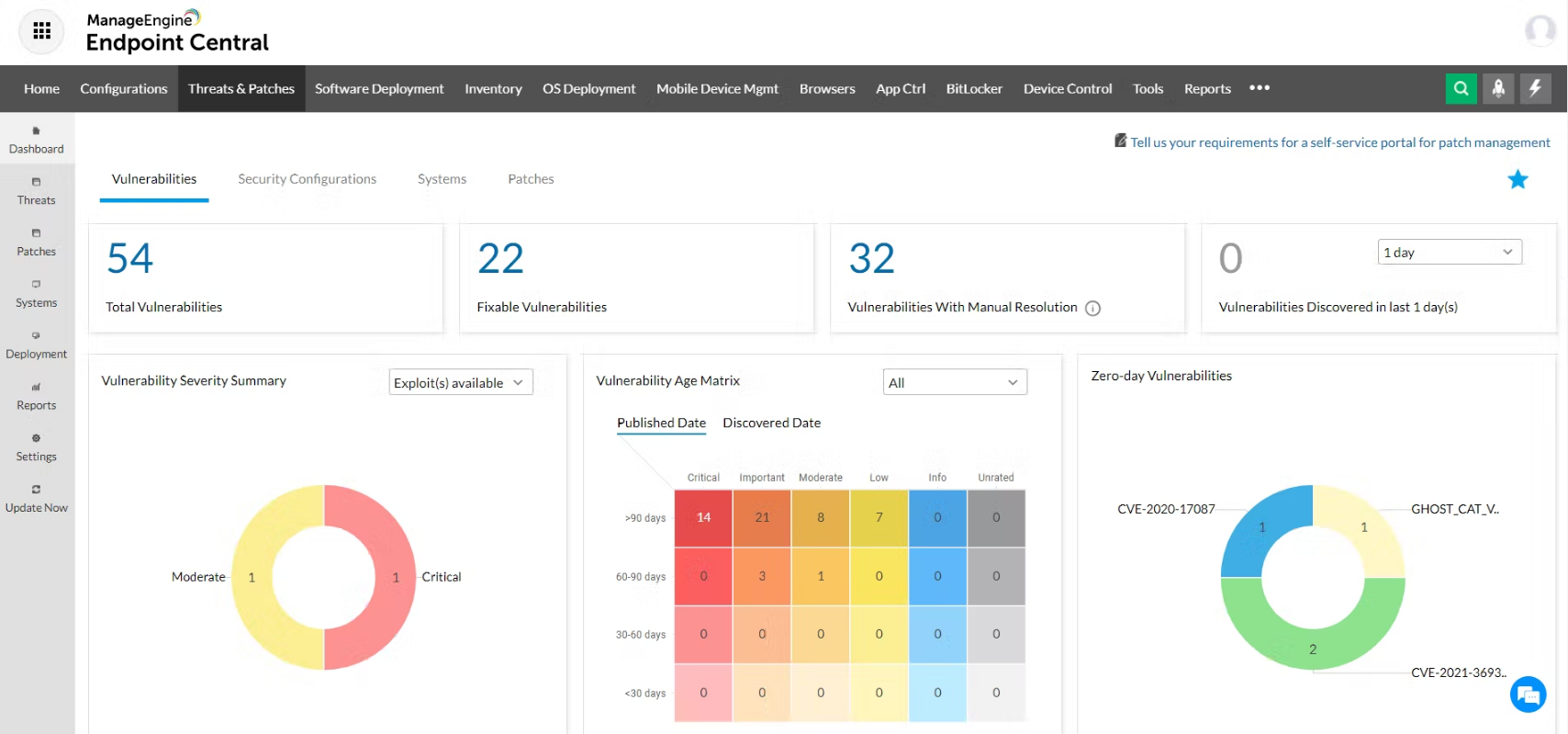The image size is (1568, 734).
Task: Go to Home in the top navigation
Action: point(42,88)
